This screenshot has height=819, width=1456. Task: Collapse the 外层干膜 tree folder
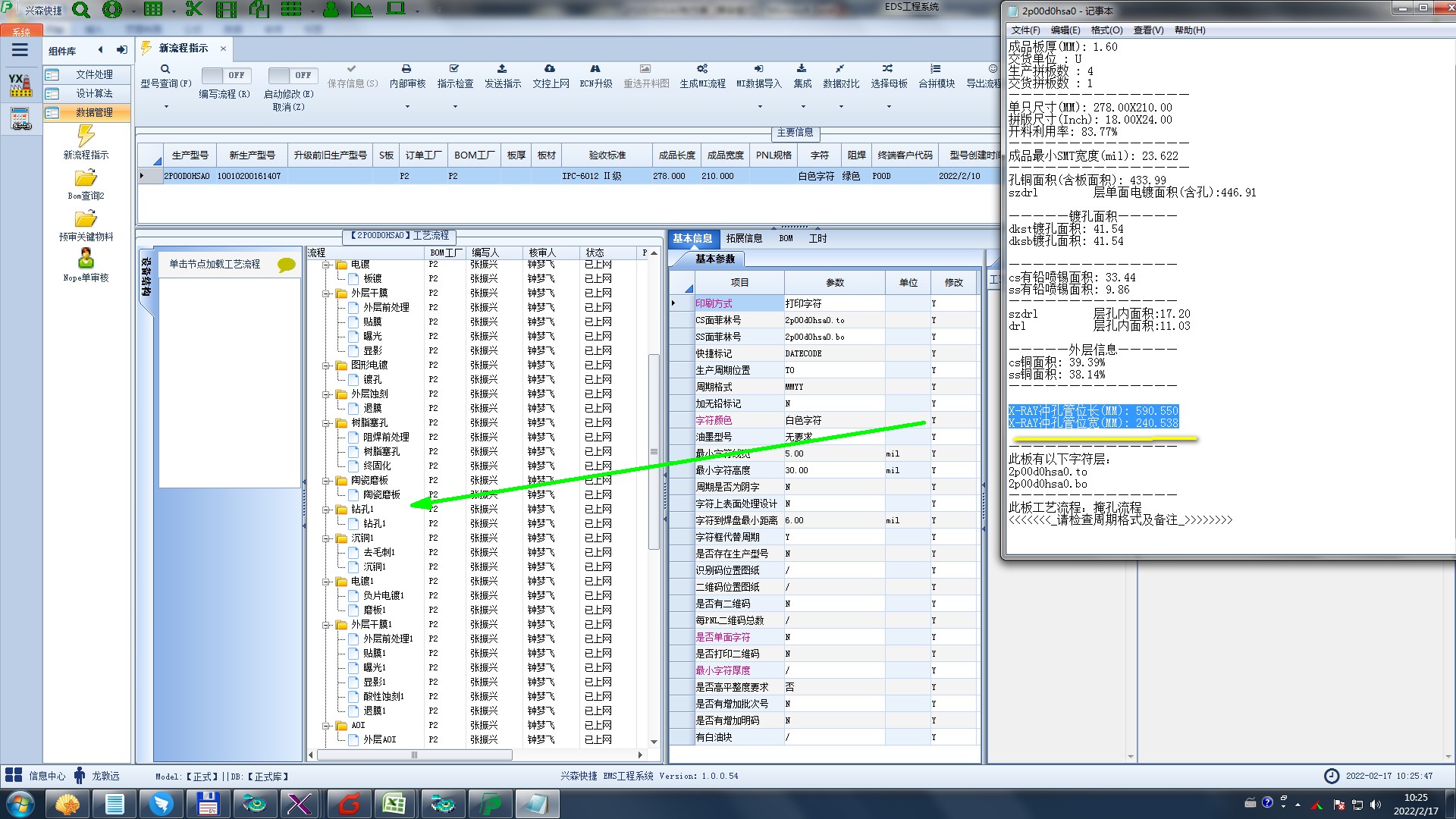click(326, 293)
